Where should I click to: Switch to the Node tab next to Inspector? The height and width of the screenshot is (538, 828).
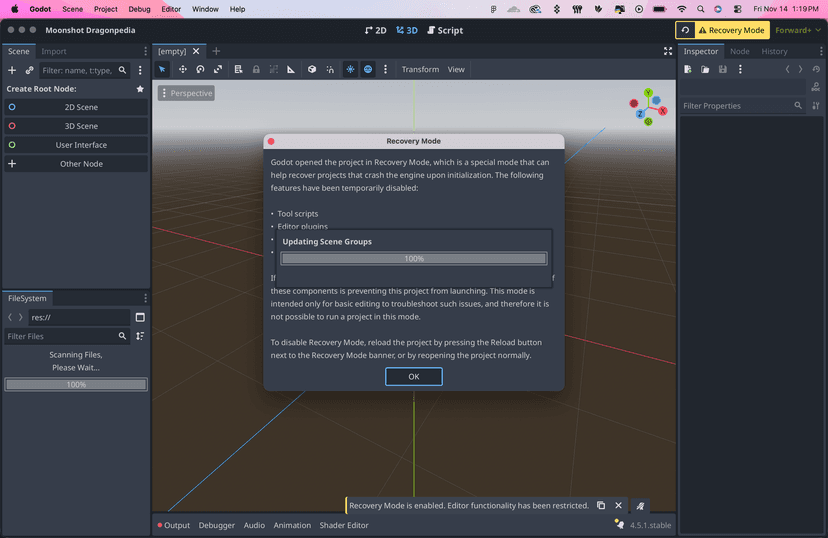(739, 51)
